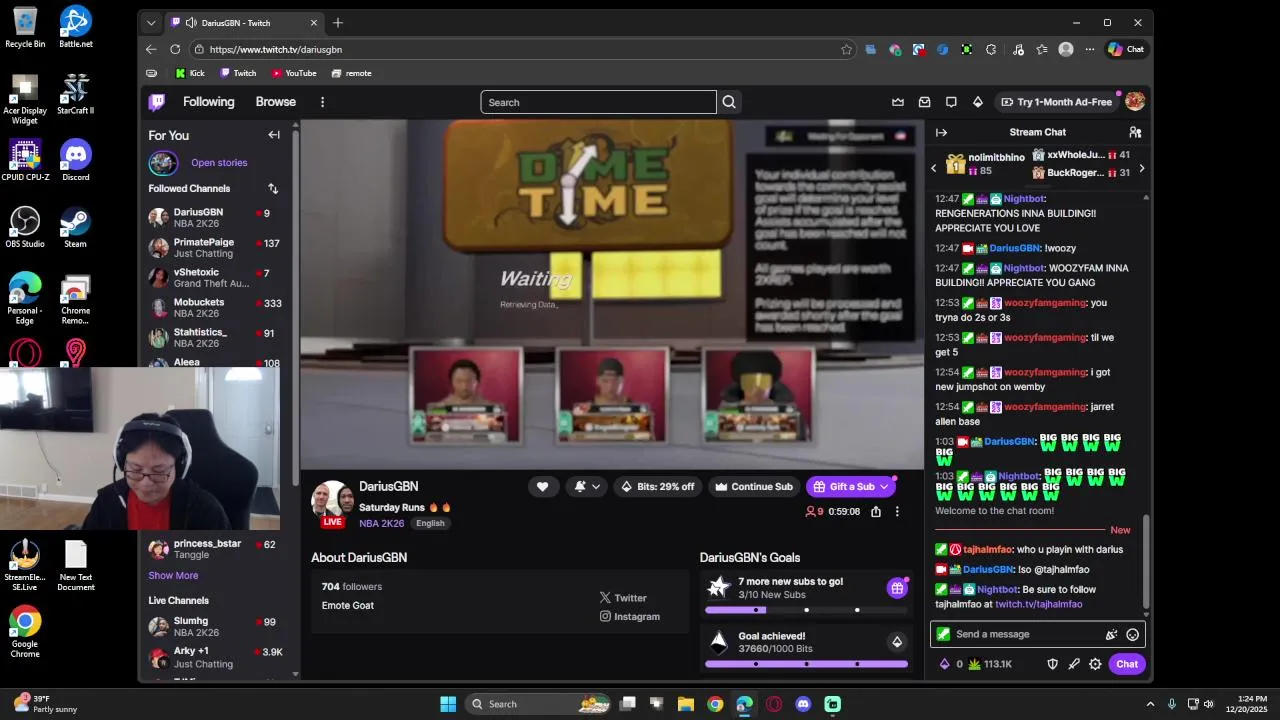Click the Send a message field

pos(1024,634)
